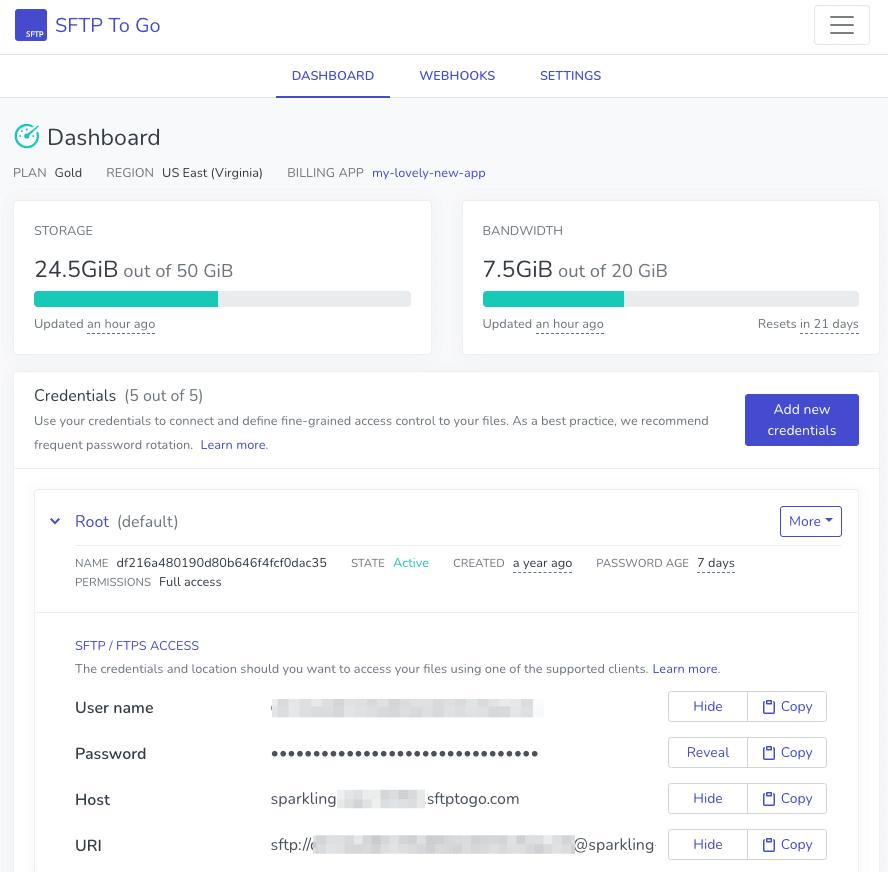Click the Dashboard speedometer icon
The height and width of the screenshot is (872, 888).
tap(27, 136)
